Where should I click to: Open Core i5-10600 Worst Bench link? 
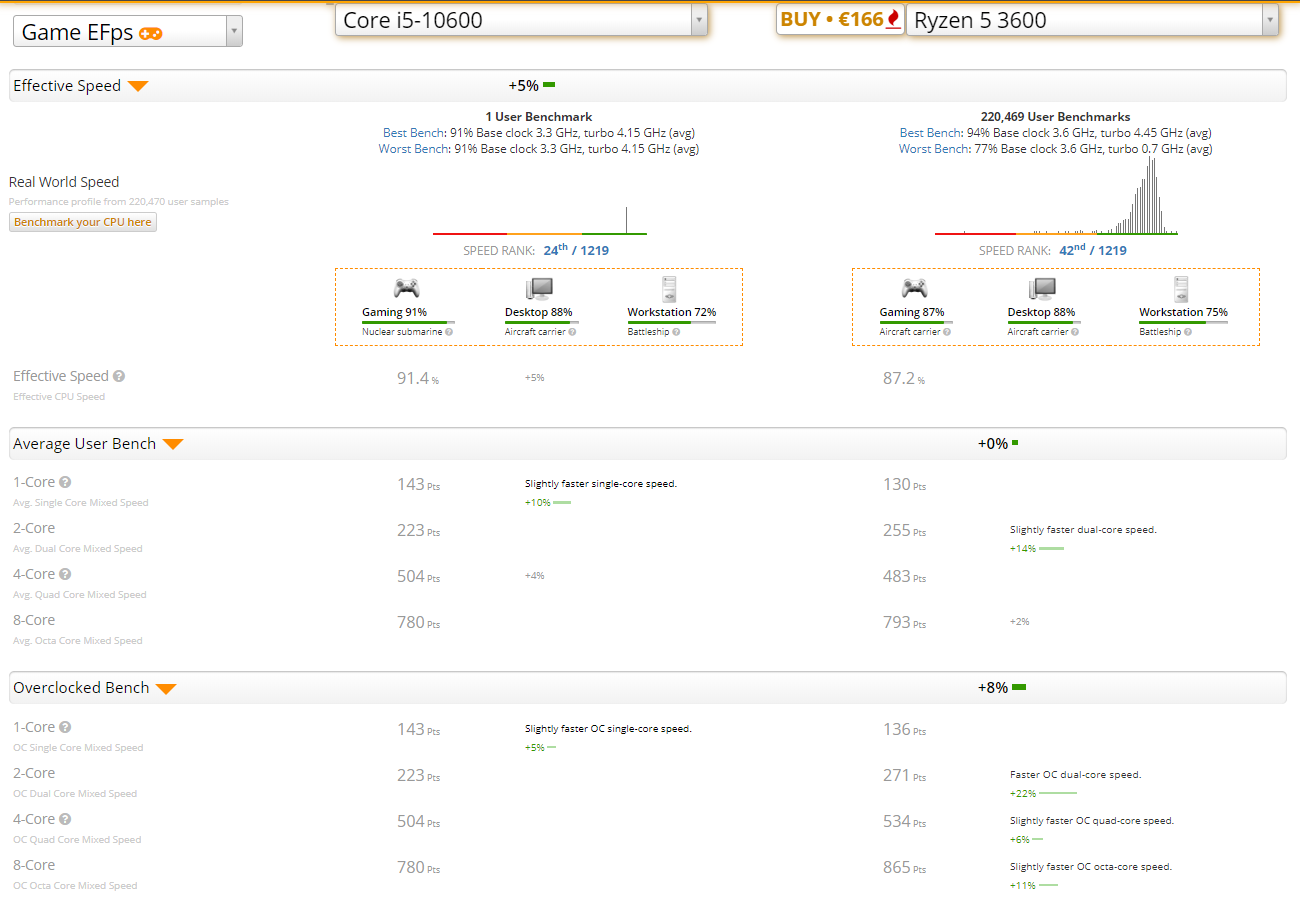pyautogui.click(x=411, y=149)
